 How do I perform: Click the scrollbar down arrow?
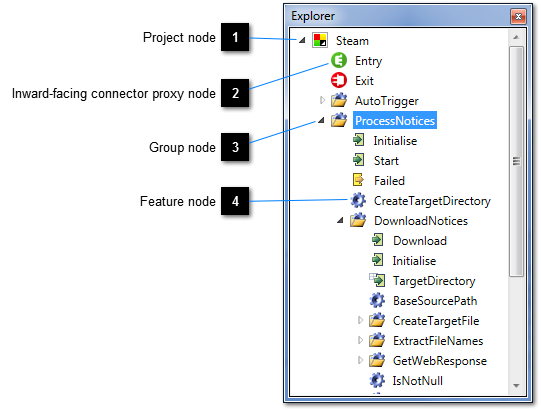coord(516,386)
